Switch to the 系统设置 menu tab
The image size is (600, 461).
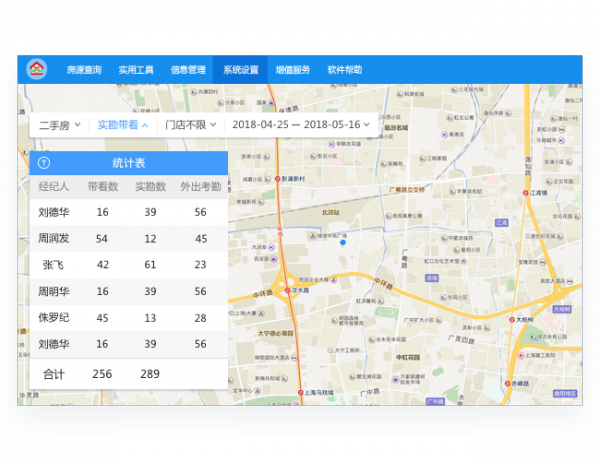[x=240, y=70]
